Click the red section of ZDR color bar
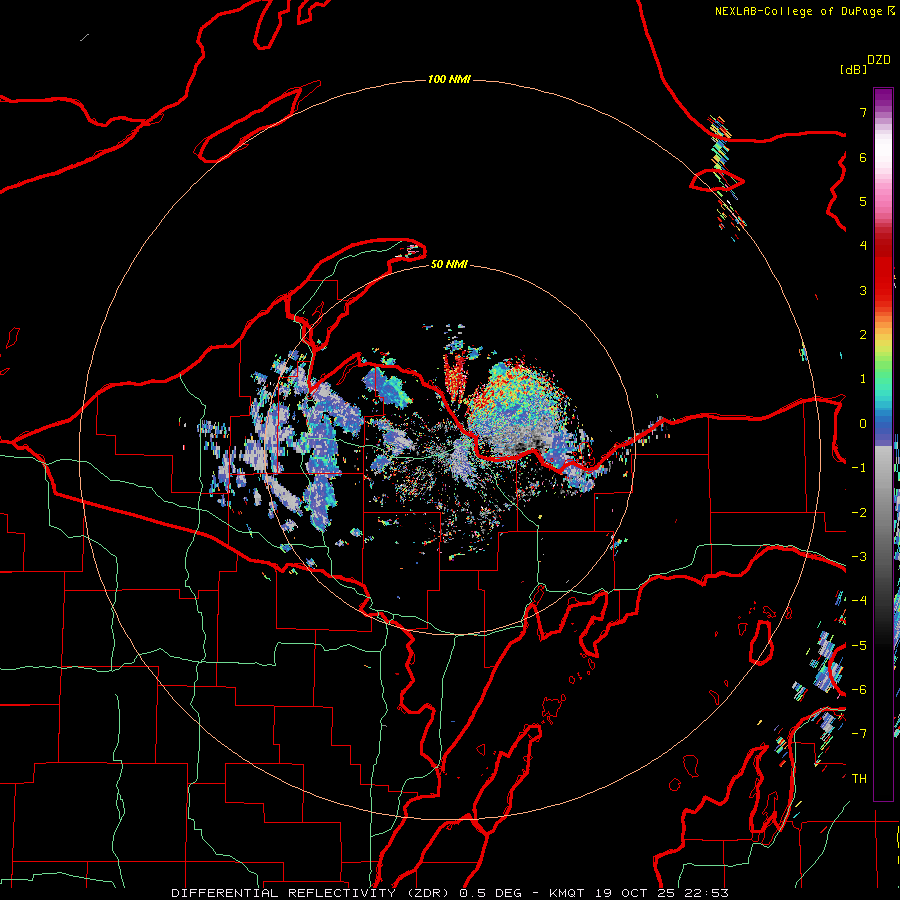This screenshot has width=900, height=900. point(883,270)
